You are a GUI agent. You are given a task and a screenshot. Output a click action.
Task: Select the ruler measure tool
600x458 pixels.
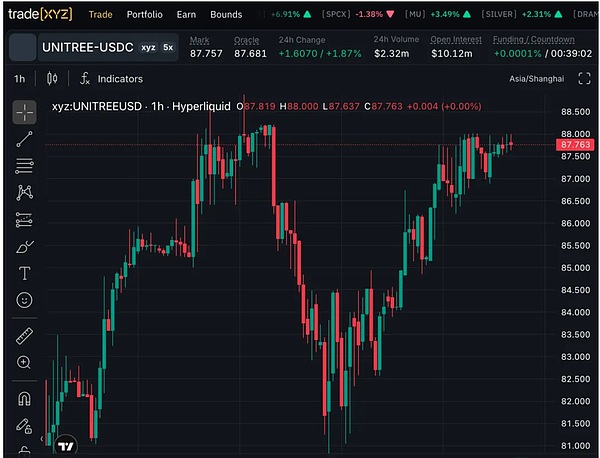(x=24, y=336)
